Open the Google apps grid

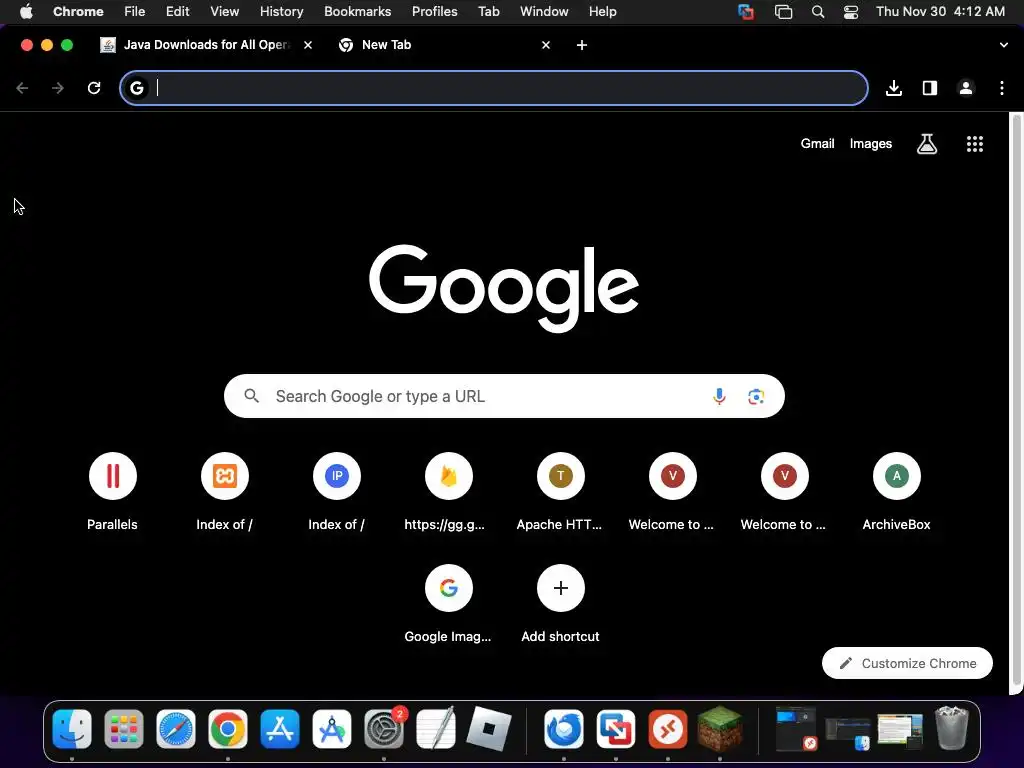pos(975,144)
